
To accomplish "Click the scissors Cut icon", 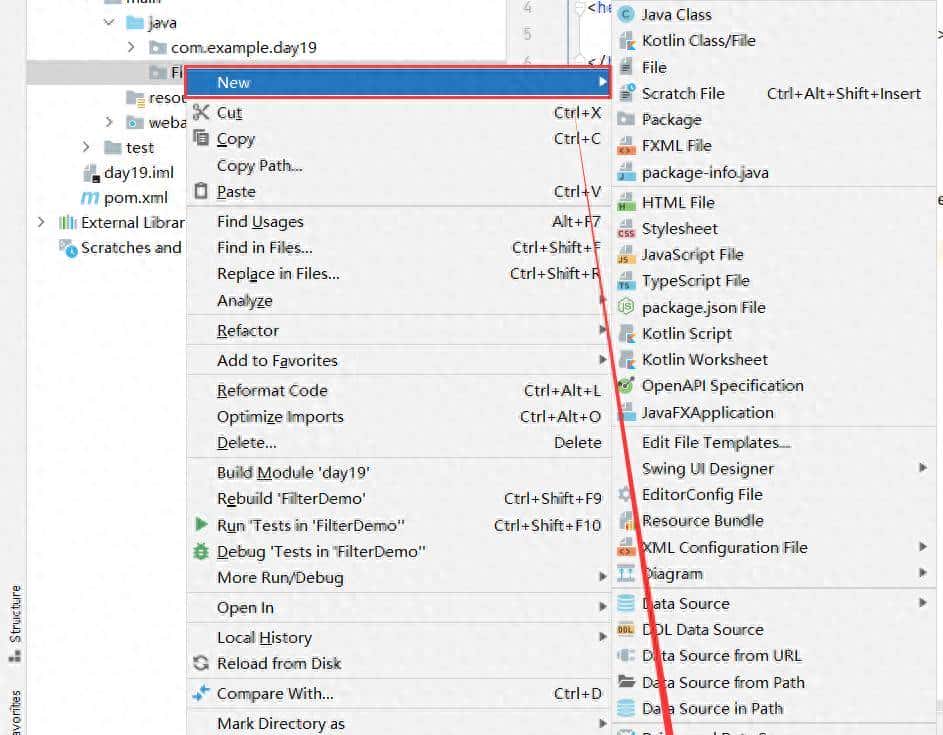I will coord(201,112).
